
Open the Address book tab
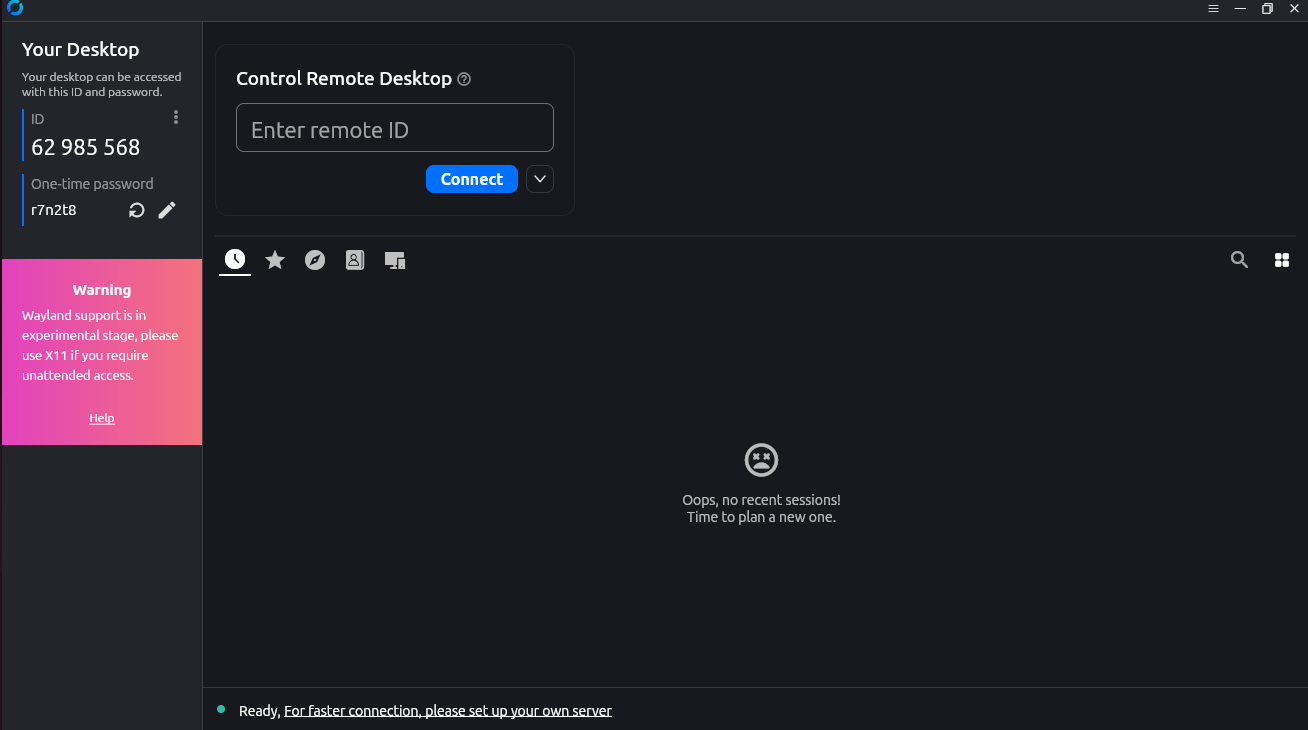coord(355,260)
